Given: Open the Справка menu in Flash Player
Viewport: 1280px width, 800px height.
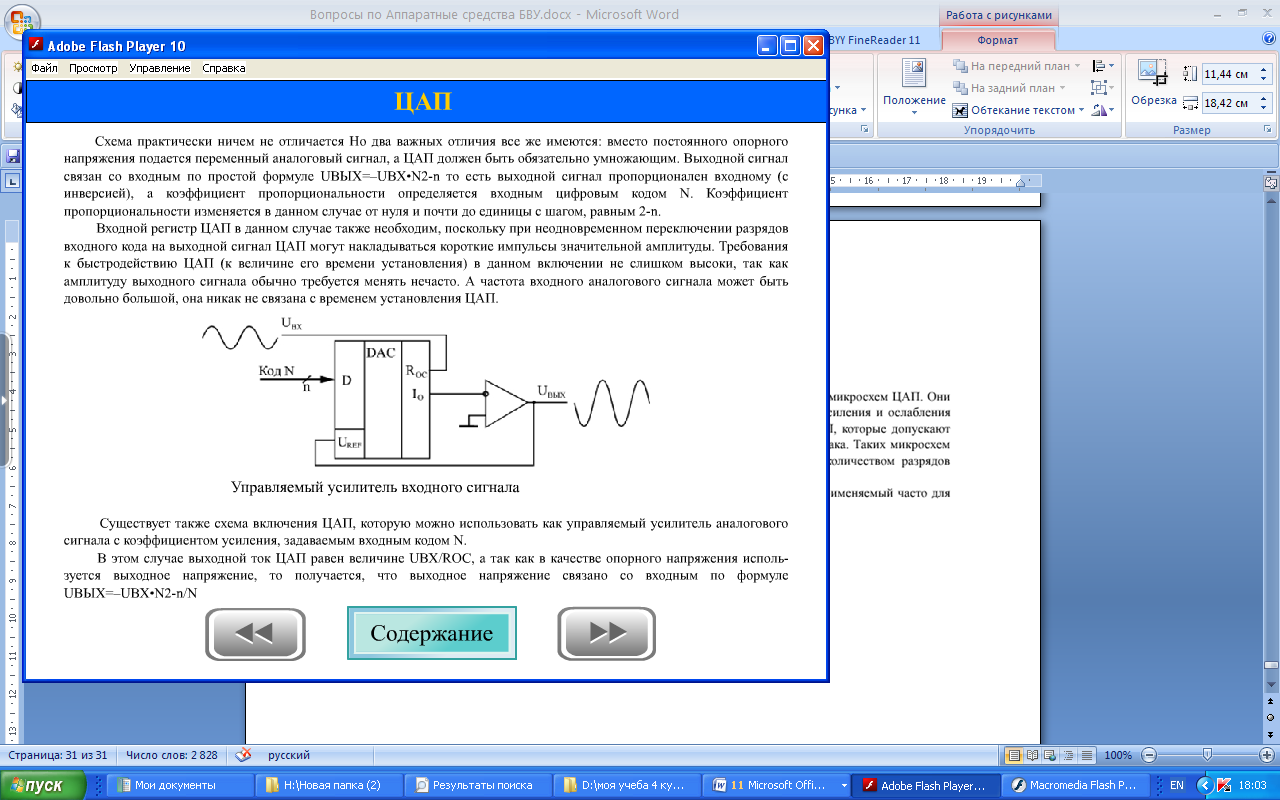Looking at the screenshot, I should [x=224, y=69].
